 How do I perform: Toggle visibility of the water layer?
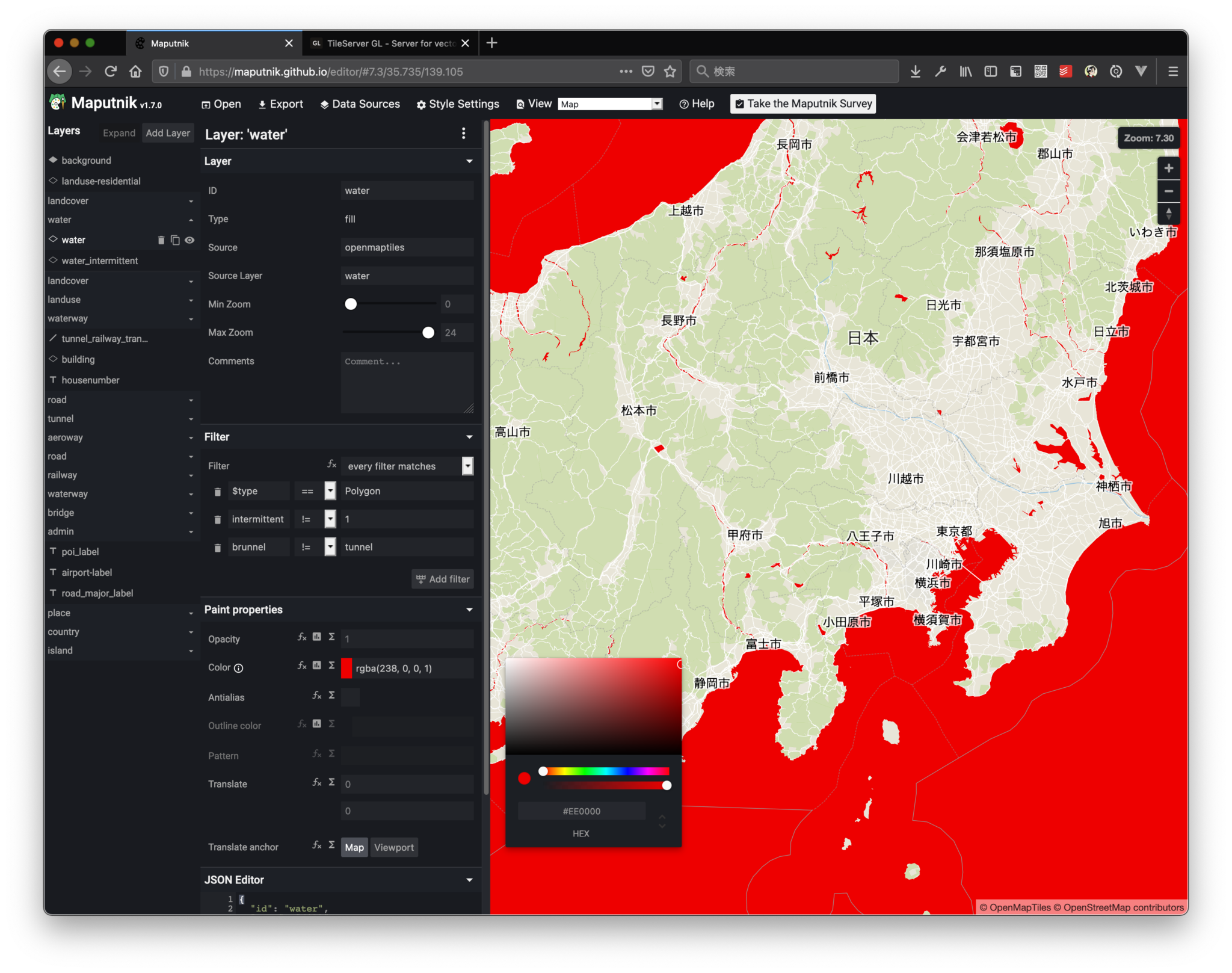(189, 239)
